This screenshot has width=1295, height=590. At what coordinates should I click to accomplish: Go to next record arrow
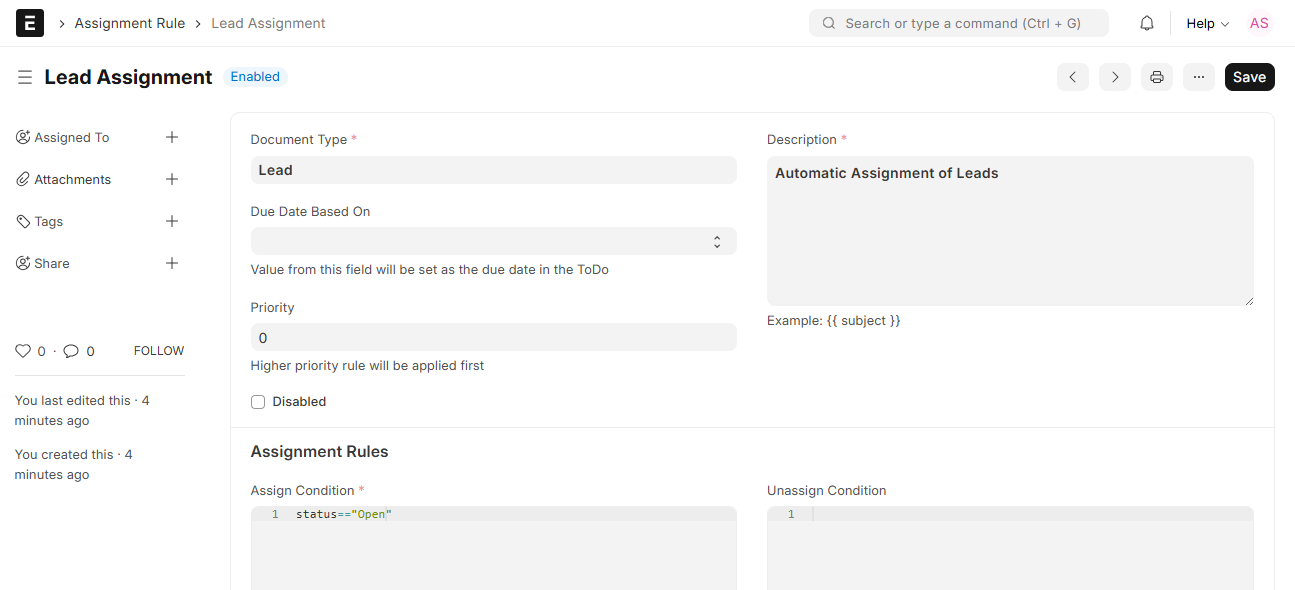point(1115,77)
